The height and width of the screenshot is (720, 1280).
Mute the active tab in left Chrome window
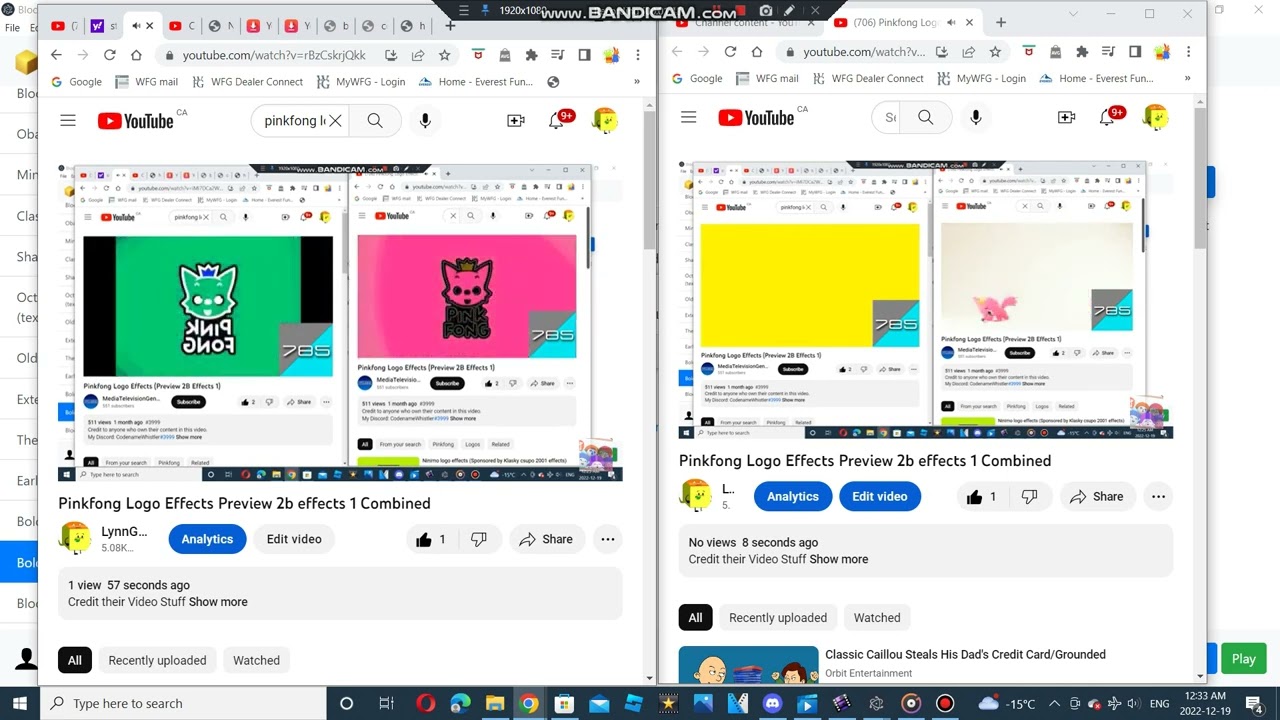[135, 25]
